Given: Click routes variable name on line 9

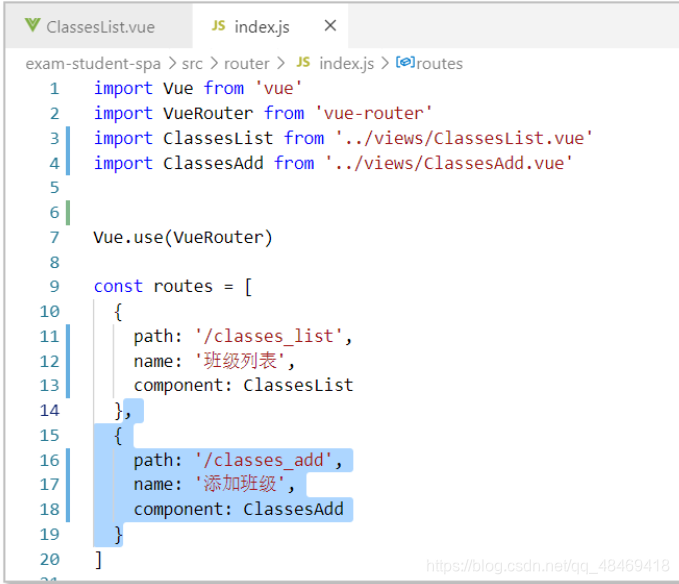Looking at the screenshot, I should [x=183, y=286].
